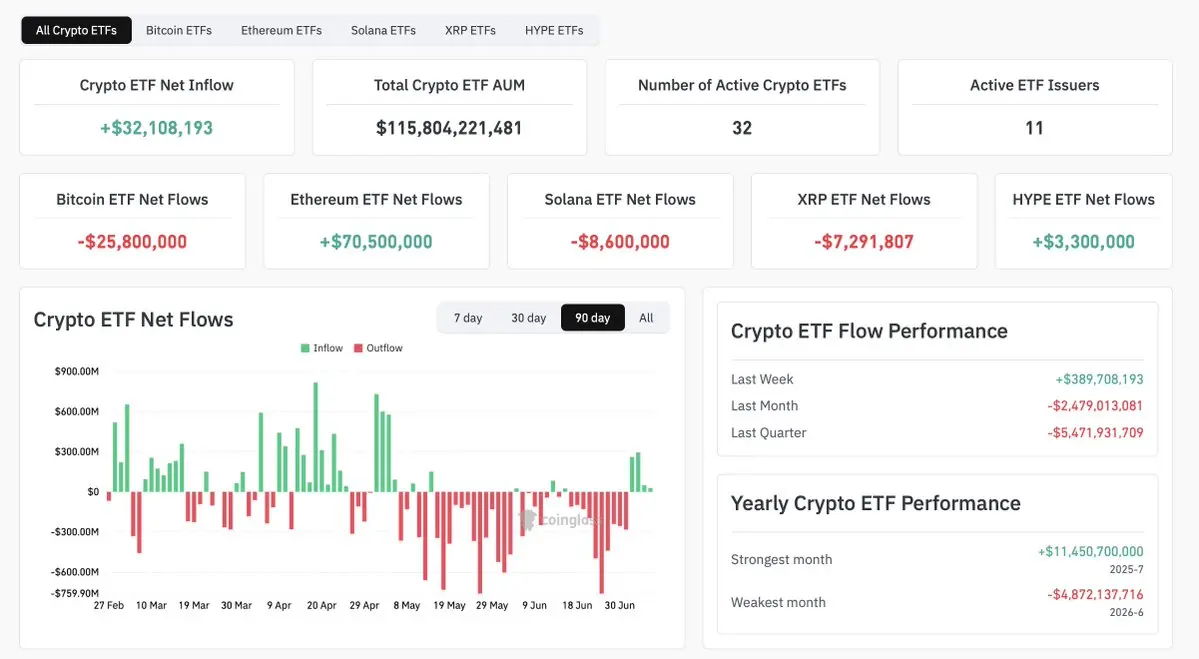Click the Total Crypto ETF AUM card
Viewport: 1199px width, 659px height.
(x=450, y=108)
